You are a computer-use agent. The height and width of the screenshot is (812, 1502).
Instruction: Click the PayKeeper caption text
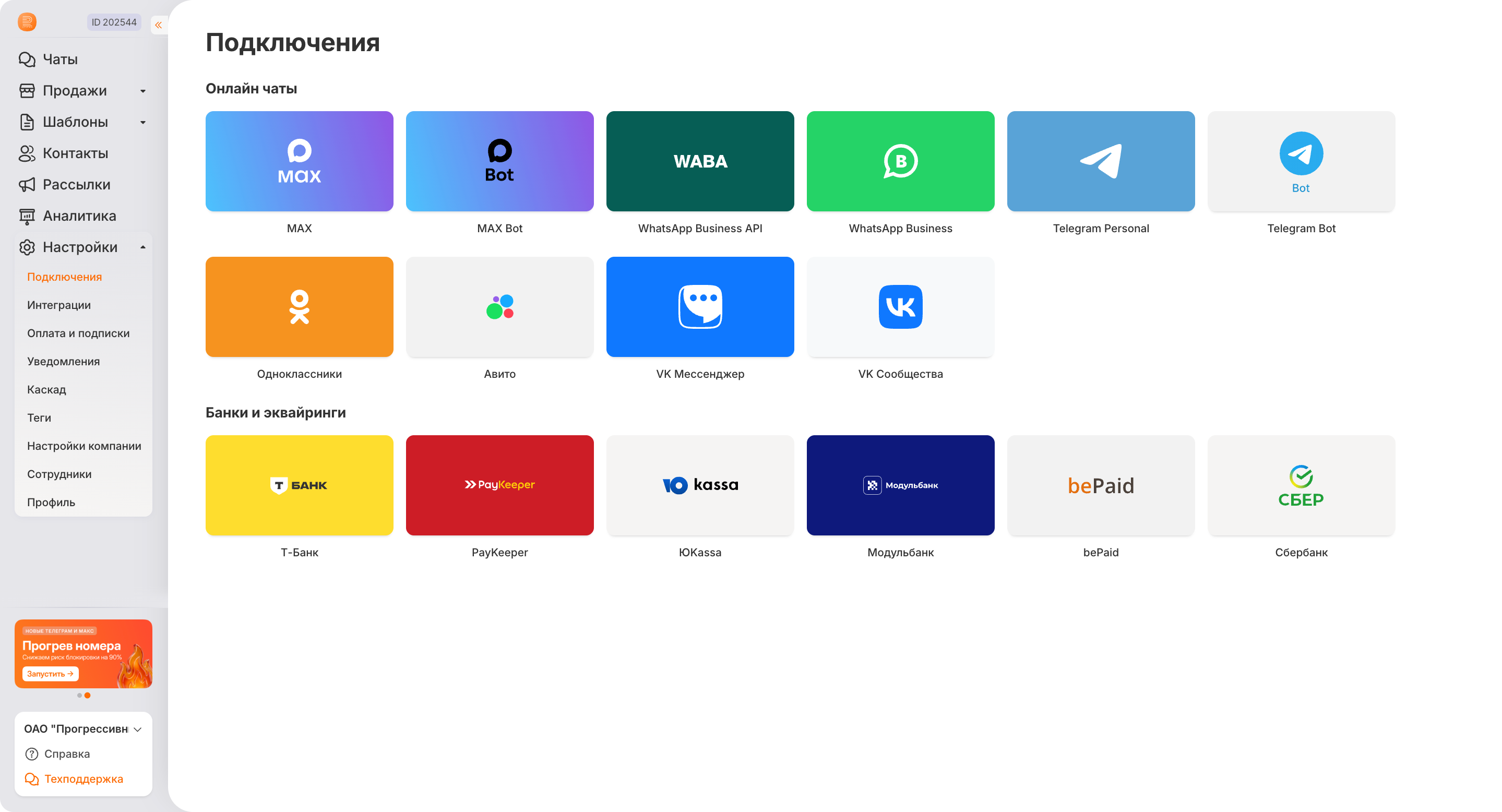click(x=499, y=552)
